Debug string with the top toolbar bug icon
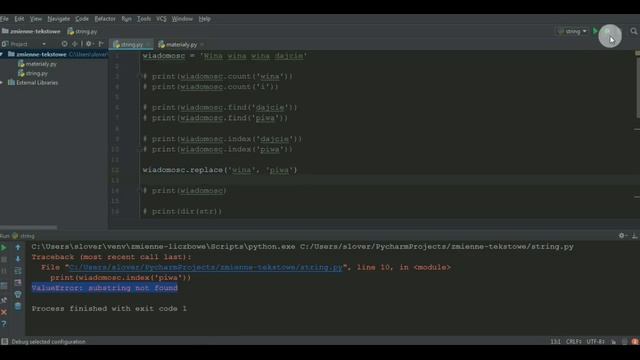640x360 pixels. 608,31
